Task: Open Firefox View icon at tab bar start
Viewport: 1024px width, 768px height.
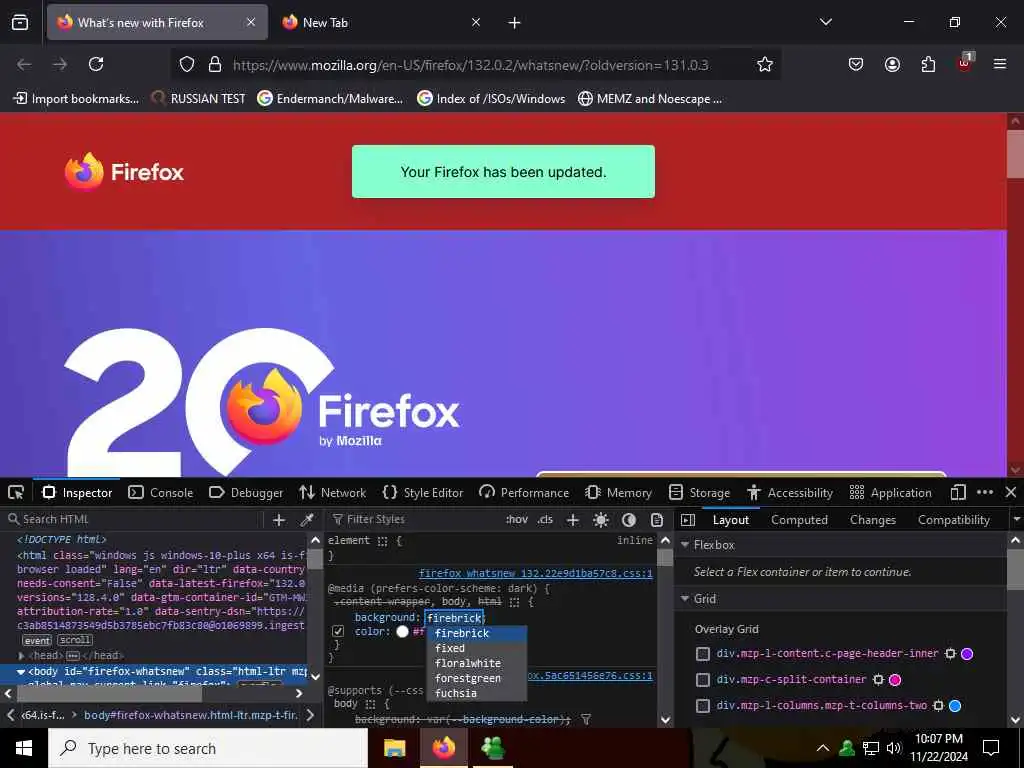Action: (20, 22)
